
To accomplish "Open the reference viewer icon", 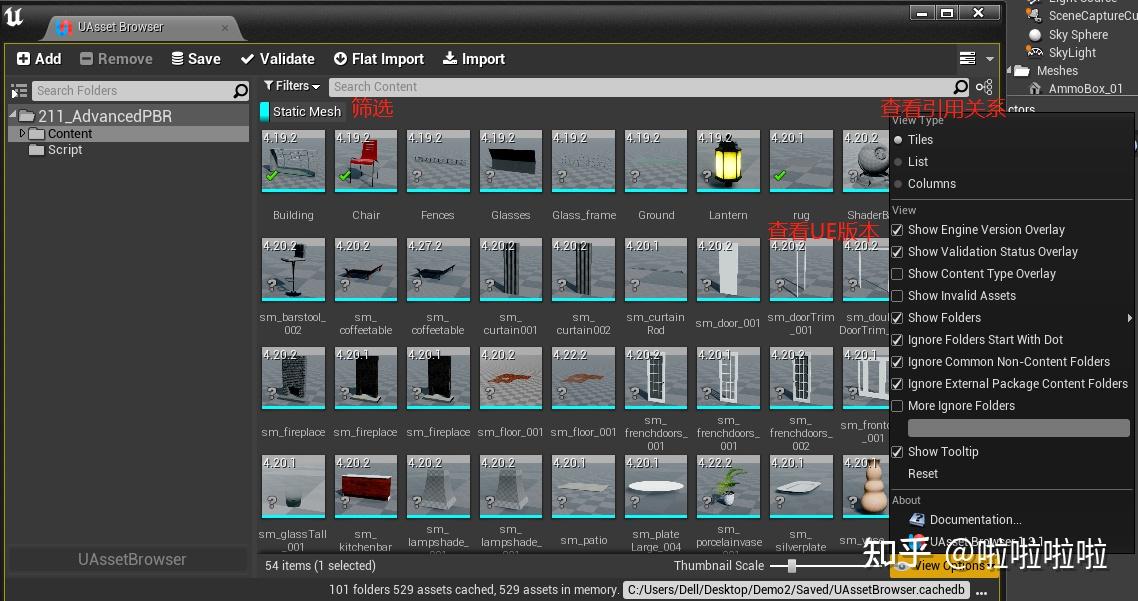I will click(984, 87).
